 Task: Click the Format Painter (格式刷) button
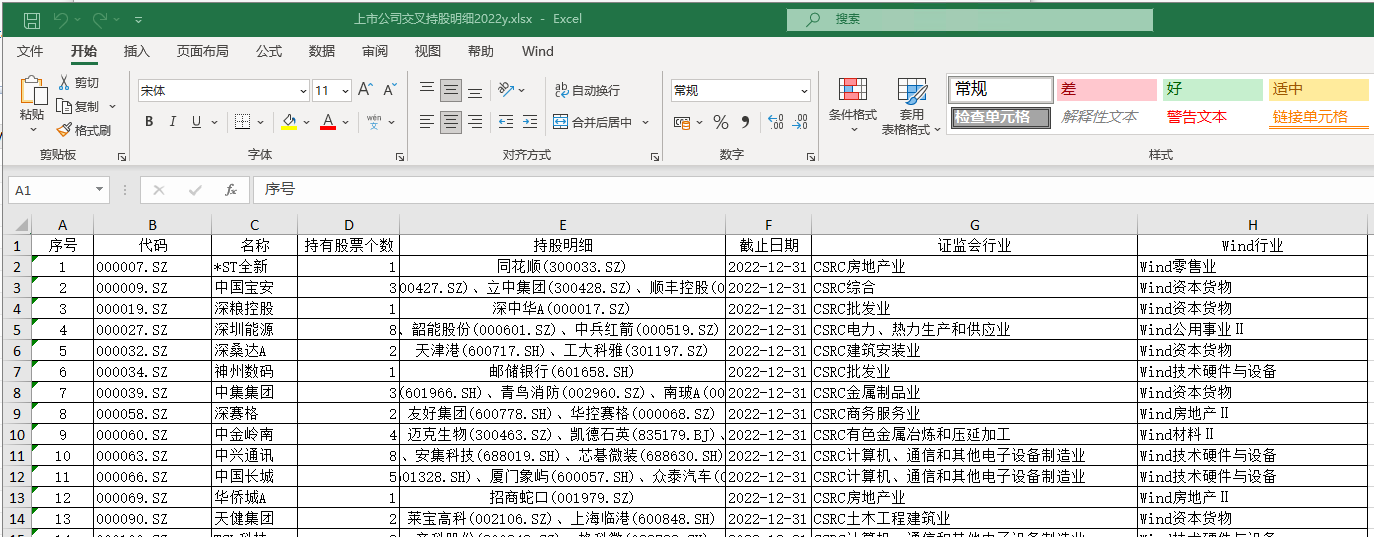point(84,130)
